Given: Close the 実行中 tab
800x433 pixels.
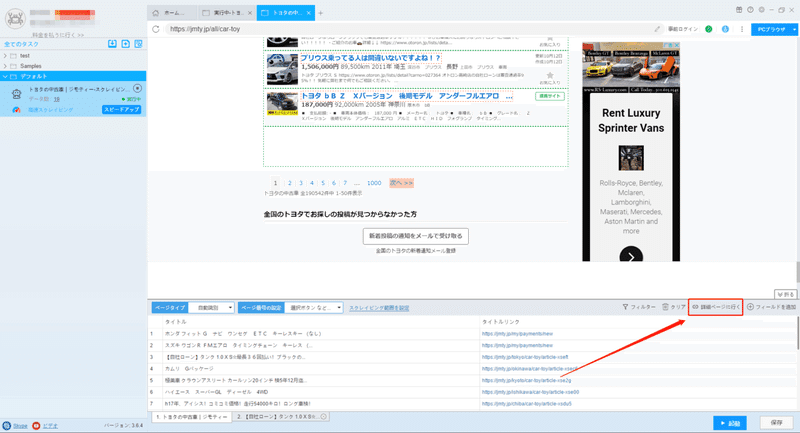Looking at the screenshot, I should pos(249,13).
